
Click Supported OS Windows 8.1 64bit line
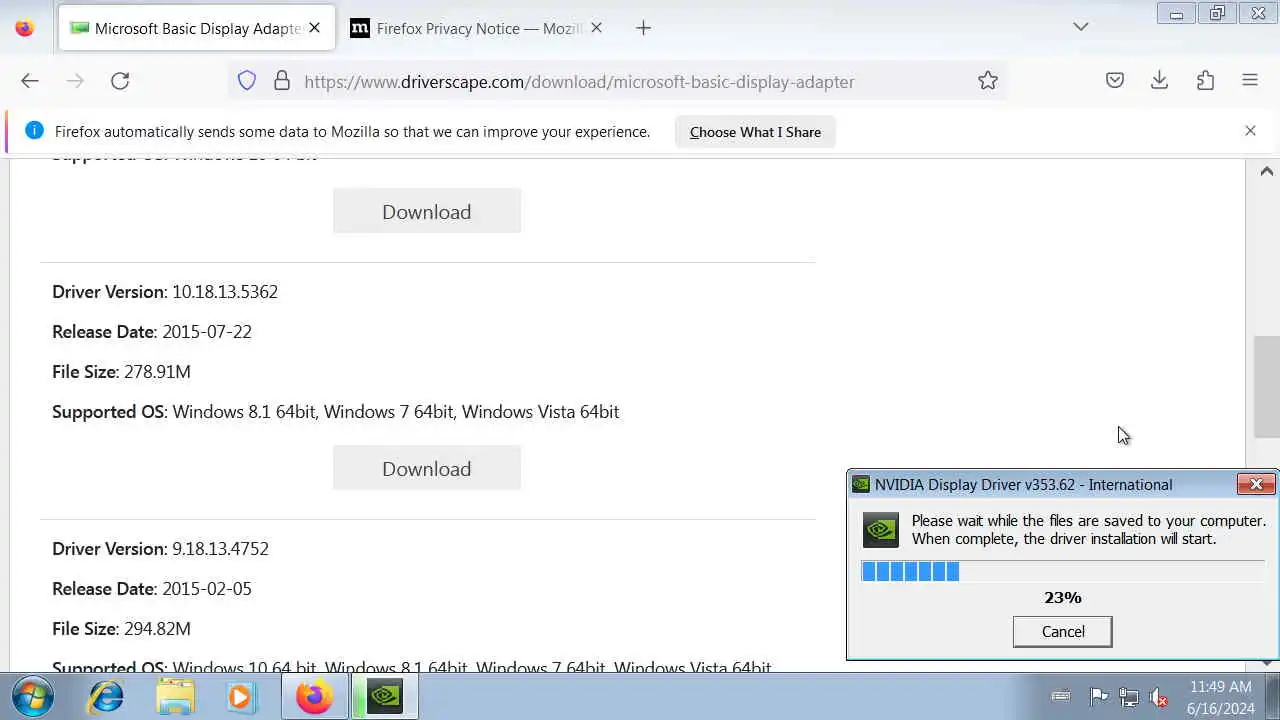tap(336, 412)
